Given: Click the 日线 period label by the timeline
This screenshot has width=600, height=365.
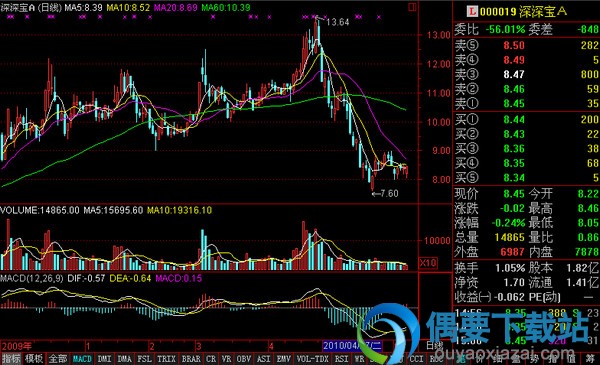Looking at the screenshot, I should 434,346.
